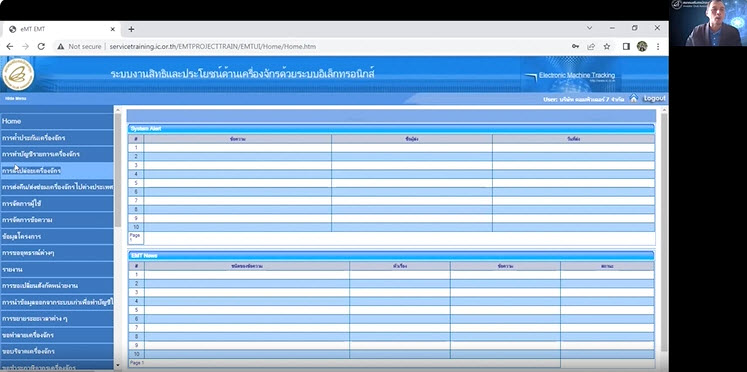747x372 pixels.
Task: Open การส่งคืน/ส่งซ่อมเครื่องจักรไปต่างประเทศ menu item
Action: click(x=57, y=187)
